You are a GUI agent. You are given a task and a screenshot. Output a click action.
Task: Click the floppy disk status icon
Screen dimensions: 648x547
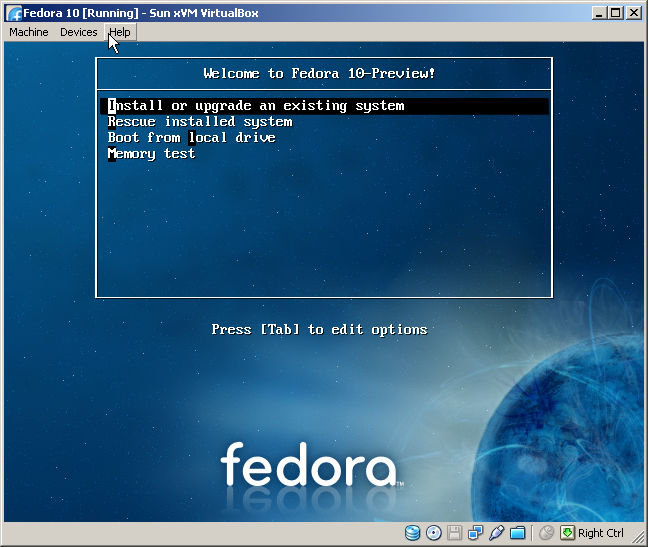click(x=455, y=533)
